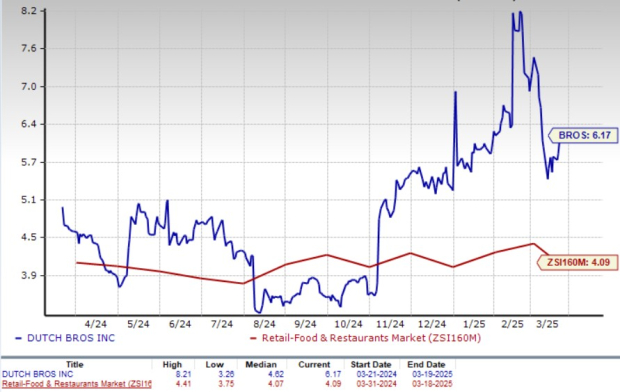Click the 8.21 high value cell
The height and width of the screenshot is (392, 620).
pos(182,374)
